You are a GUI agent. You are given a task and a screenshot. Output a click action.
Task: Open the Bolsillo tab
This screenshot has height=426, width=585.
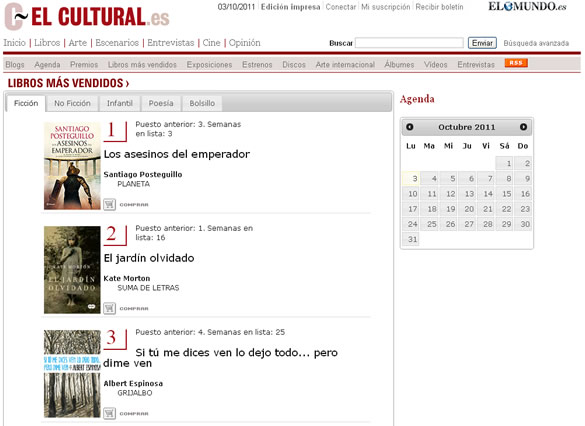click(x=202, y=103)
